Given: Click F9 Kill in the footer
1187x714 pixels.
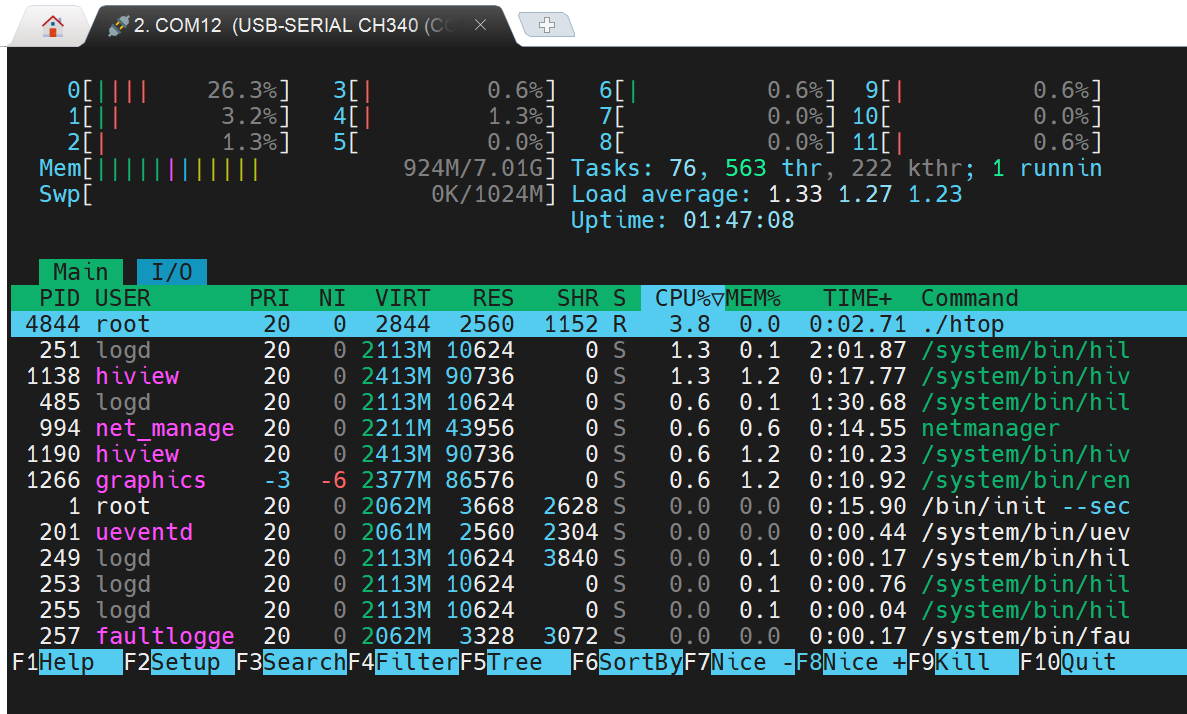Looking at the screenshot, I should [963, 662].
